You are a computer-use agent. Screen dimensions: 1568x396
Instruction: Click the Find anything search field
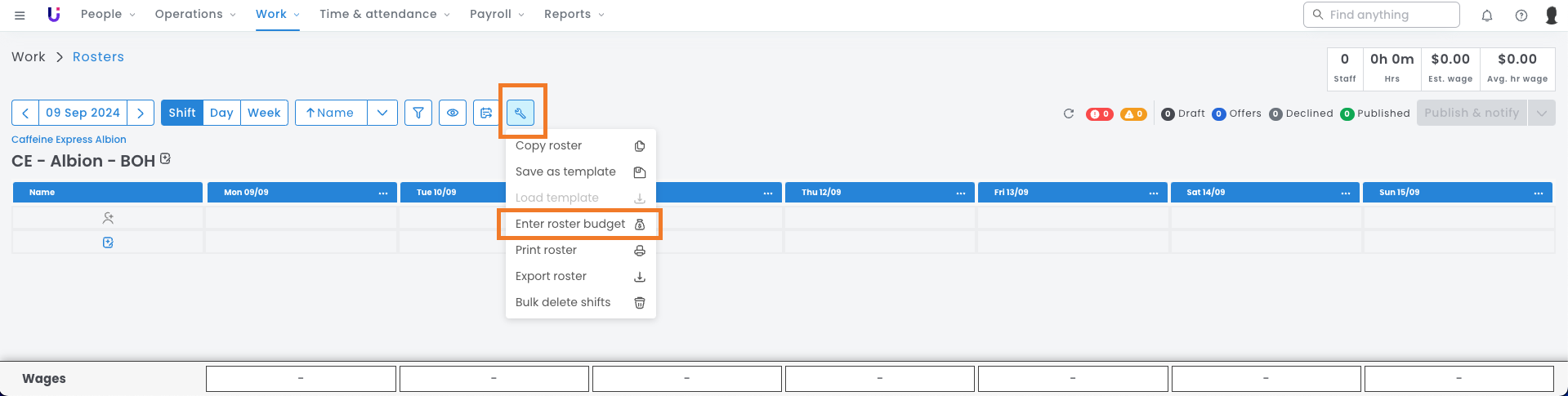coord(1381,15)
